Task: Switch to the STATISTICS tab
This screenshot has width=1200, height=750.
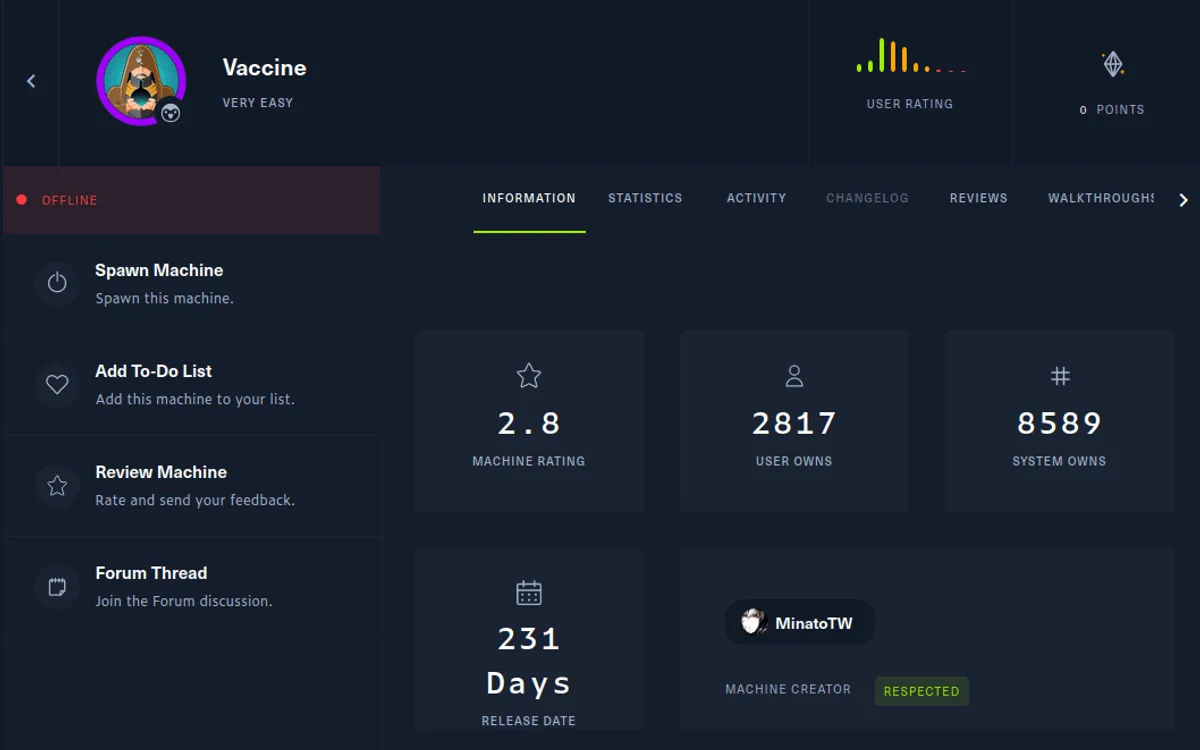Action: (645, 198)
